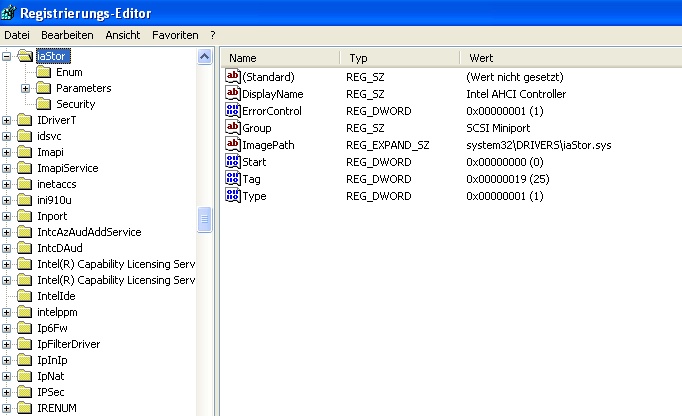682x416 pixels.
Task: Click the string icon beside ImagePath
Action: coord(233,144)
